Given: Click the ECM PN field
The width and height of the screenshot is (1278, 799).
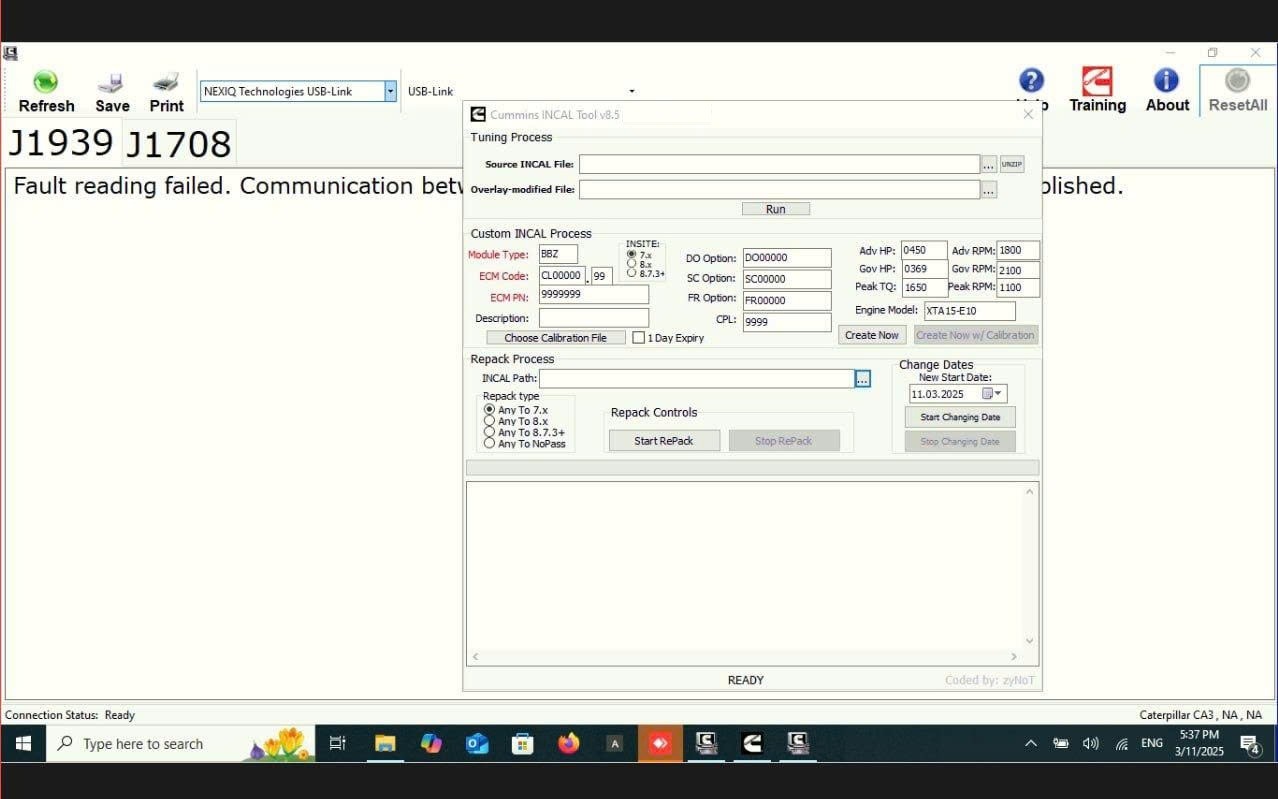Looking at the screenshot, I should pyautogui.click(x=594, y=294).
